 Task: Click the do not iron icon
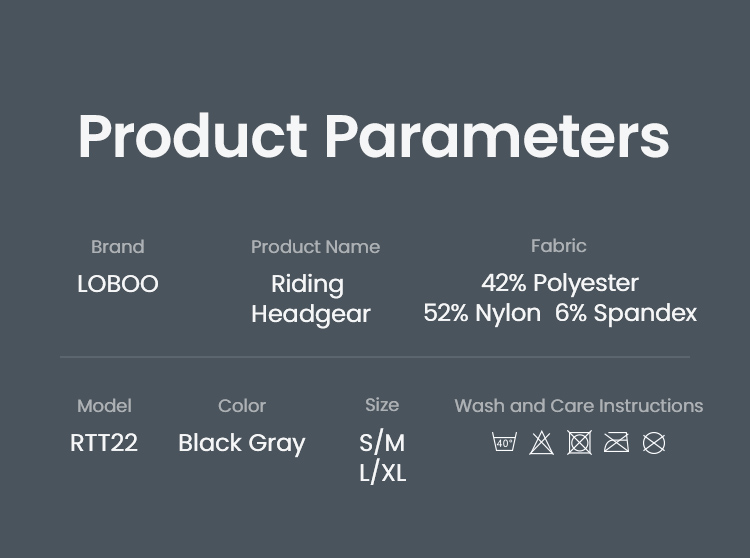coord(616,442)
